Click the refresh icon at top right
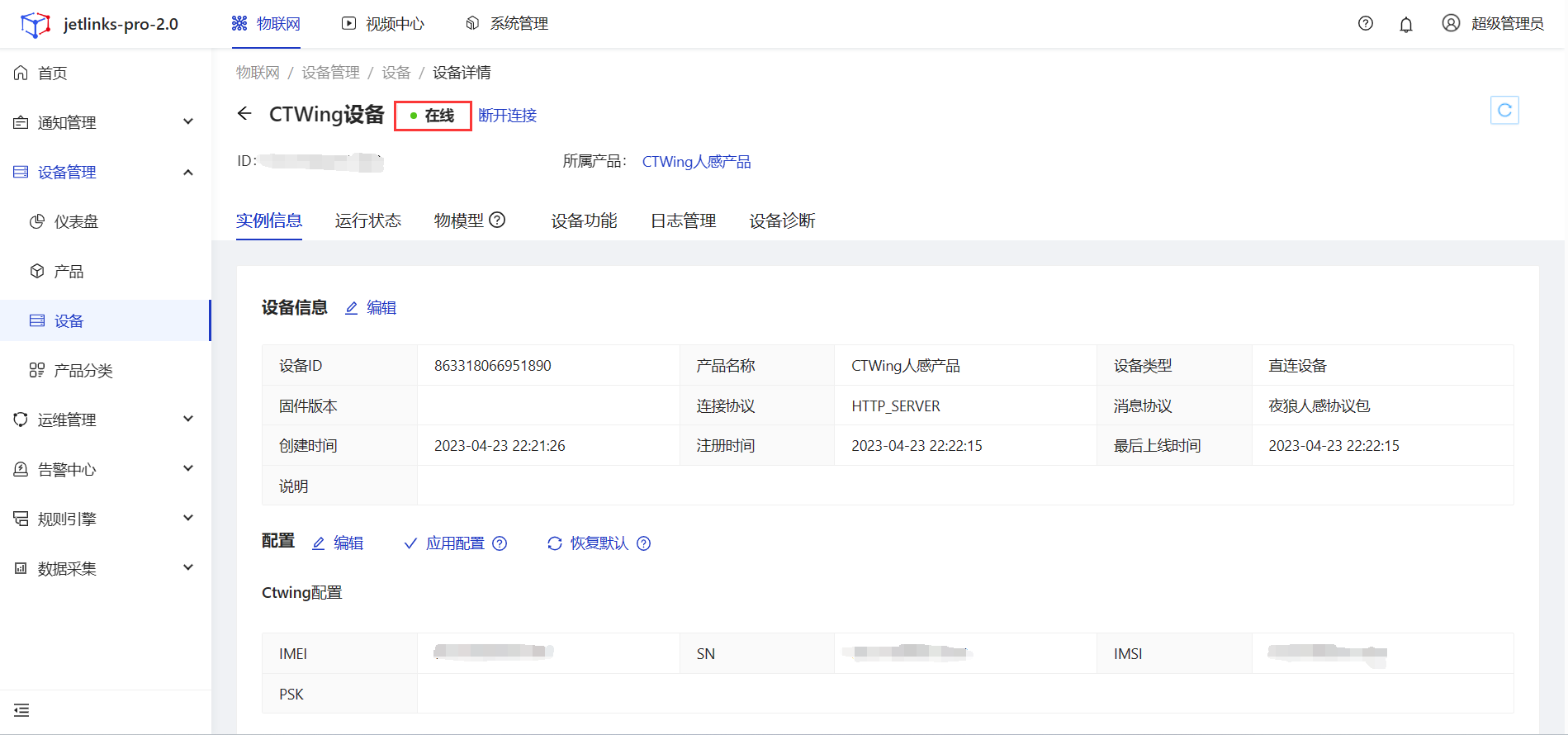 [1504, 111]
